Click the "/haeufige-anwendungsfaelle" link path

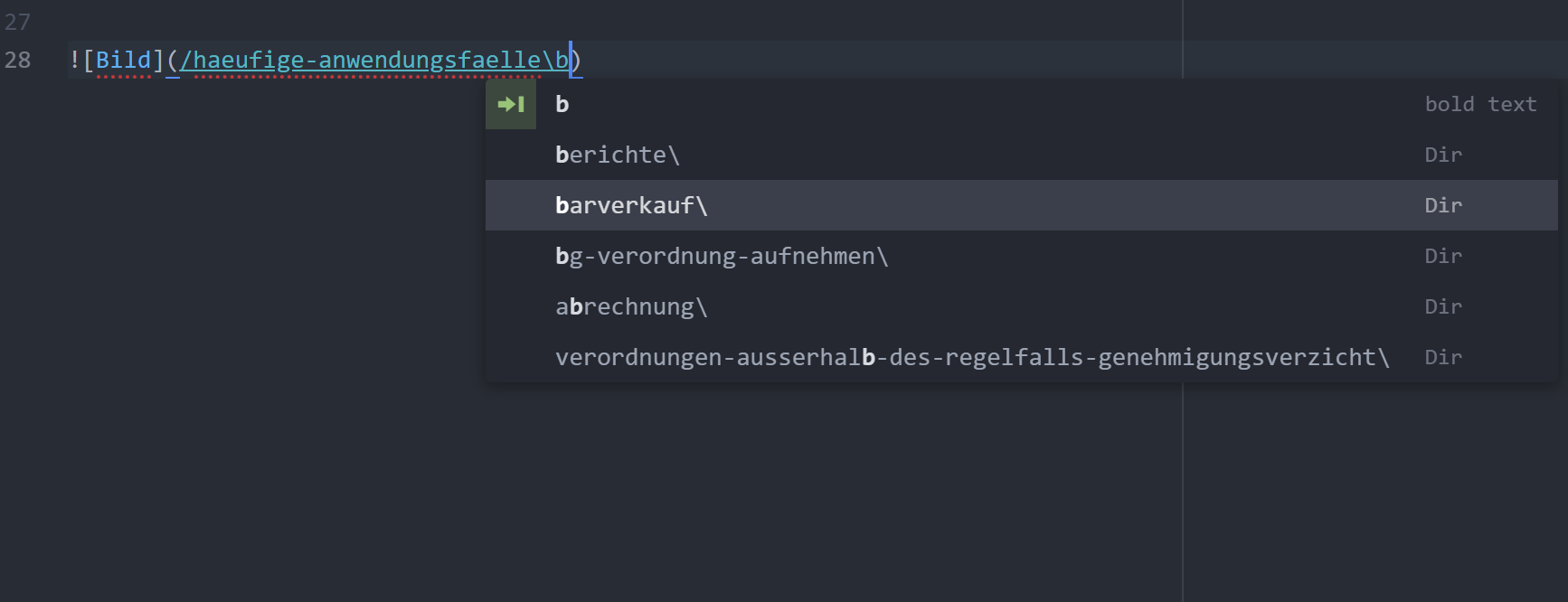click(362, 60)
